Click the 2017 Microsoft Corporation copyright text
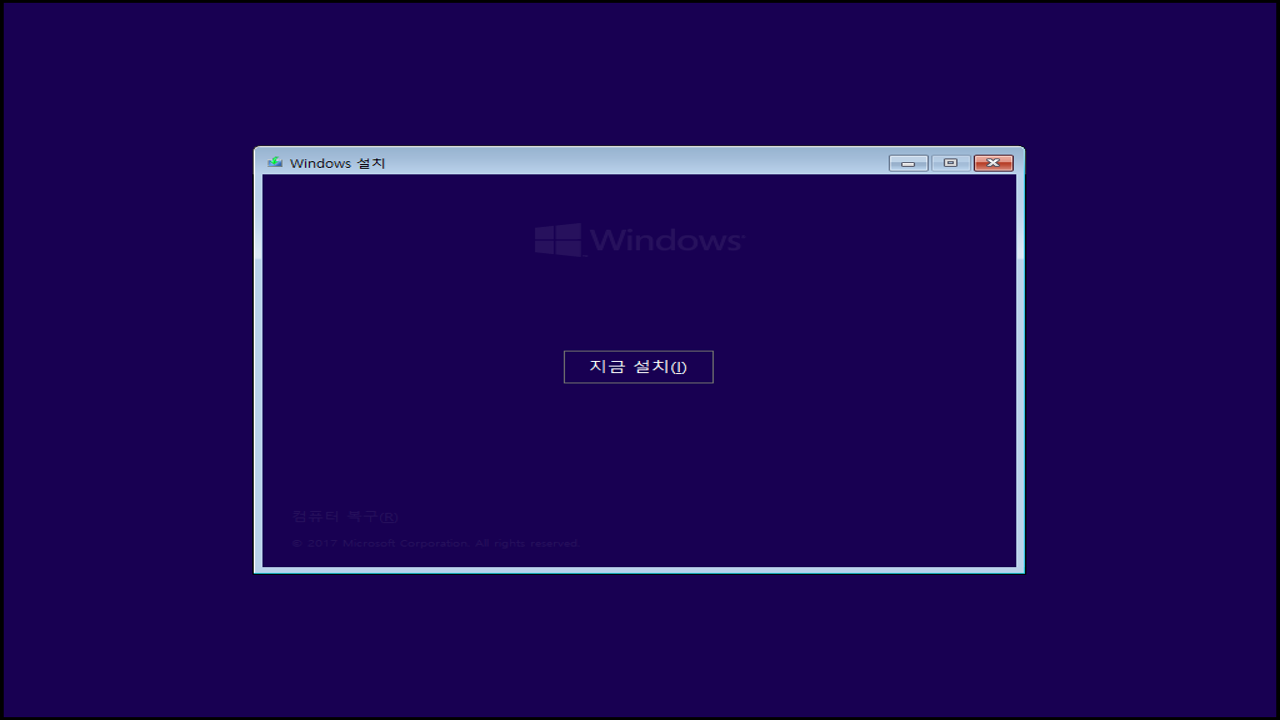 (x=435, y=543)
